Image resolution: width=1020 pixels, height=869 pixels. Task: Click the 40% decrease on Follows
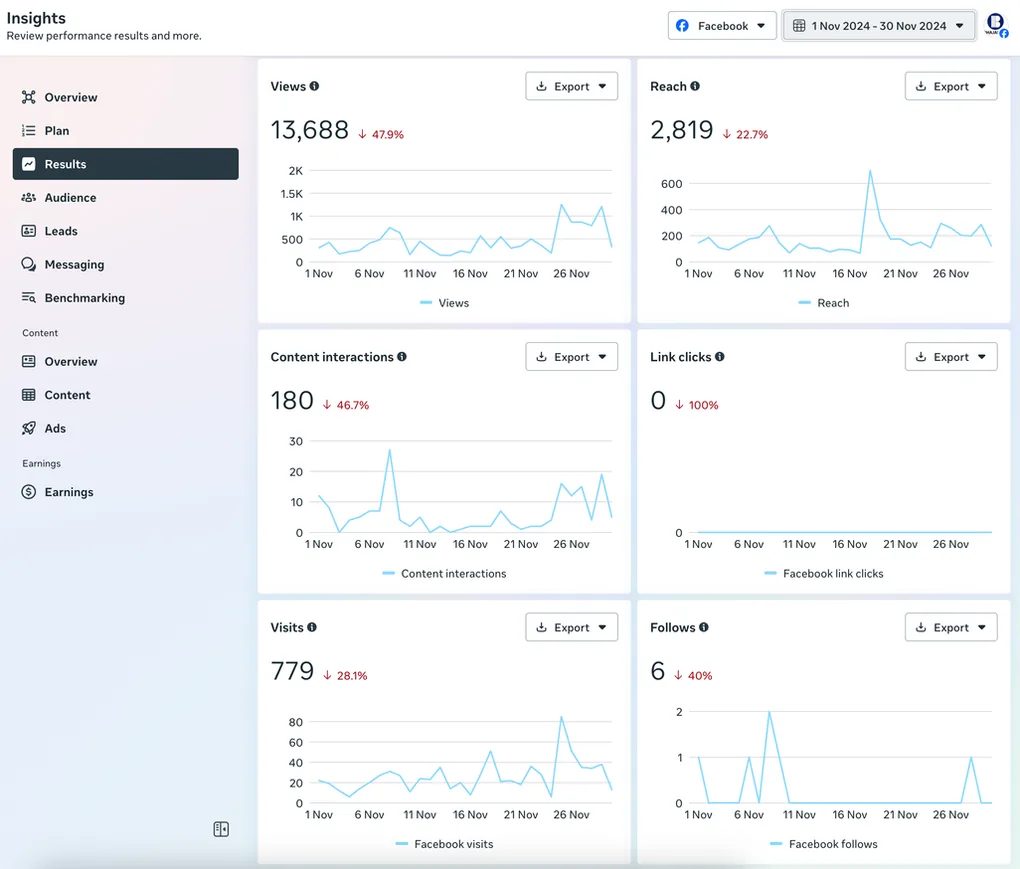693,676
